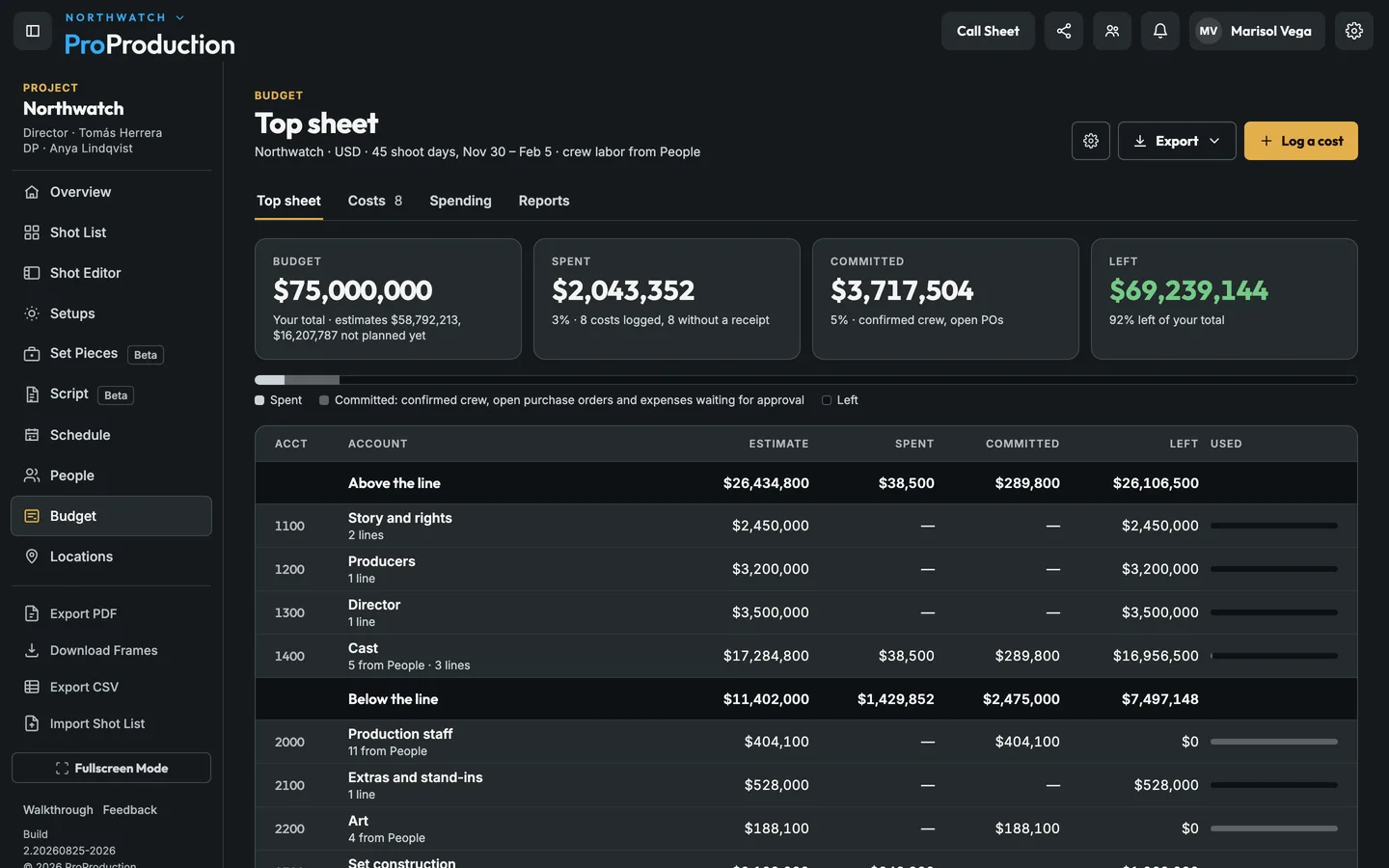Open team members icon in header
The image size is (1389, 868).
point(1112,31)
